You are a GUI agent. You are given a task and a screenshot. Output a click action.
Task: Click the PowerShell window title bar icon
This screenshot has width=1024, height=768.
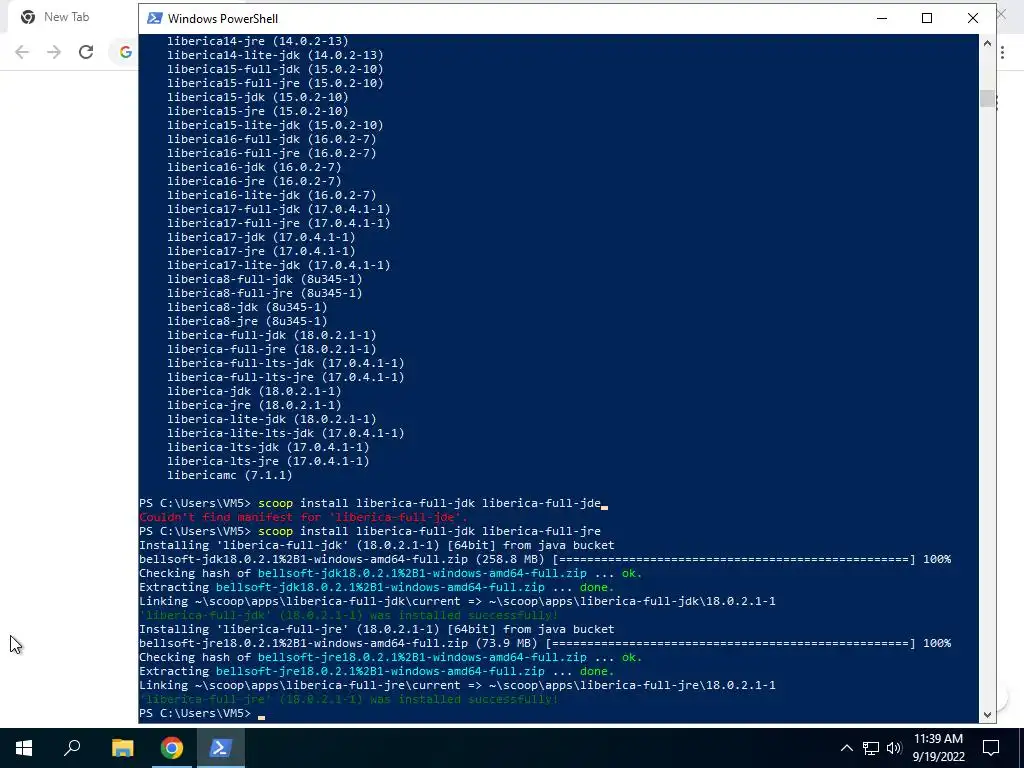[155, 18]
